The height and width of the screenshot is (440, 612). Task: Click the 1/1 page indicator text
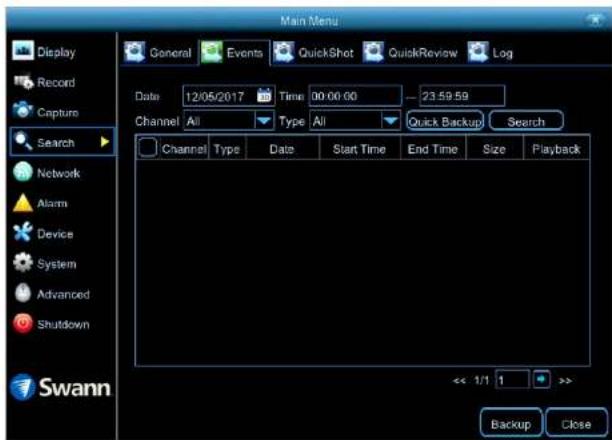482,380
